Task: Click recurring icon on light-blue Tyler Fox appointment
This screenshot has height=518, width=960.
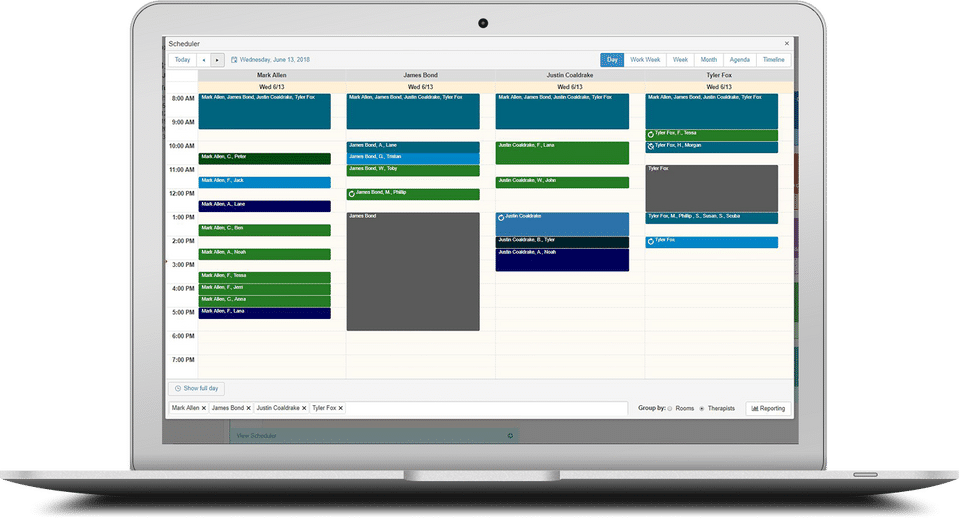Action: point(651,241)
